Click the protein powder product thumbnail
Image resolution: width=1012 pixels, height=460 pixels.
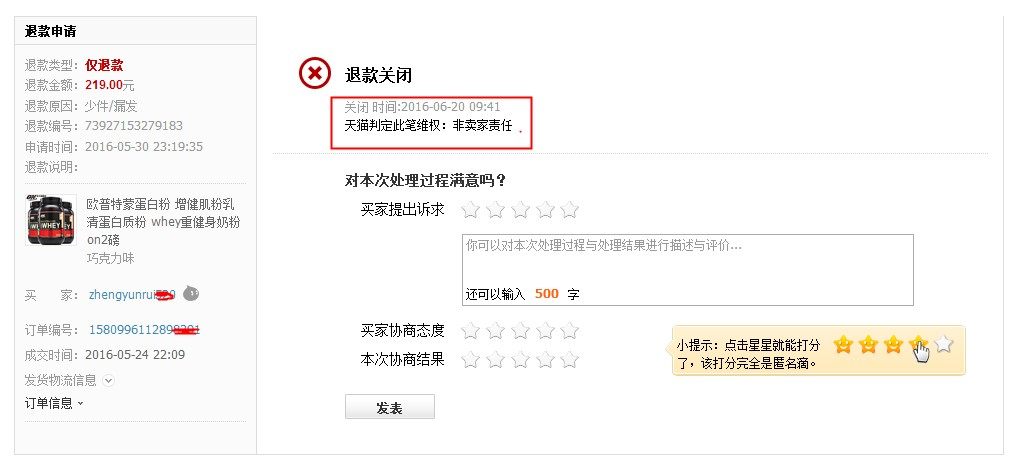tap(51, 219)
